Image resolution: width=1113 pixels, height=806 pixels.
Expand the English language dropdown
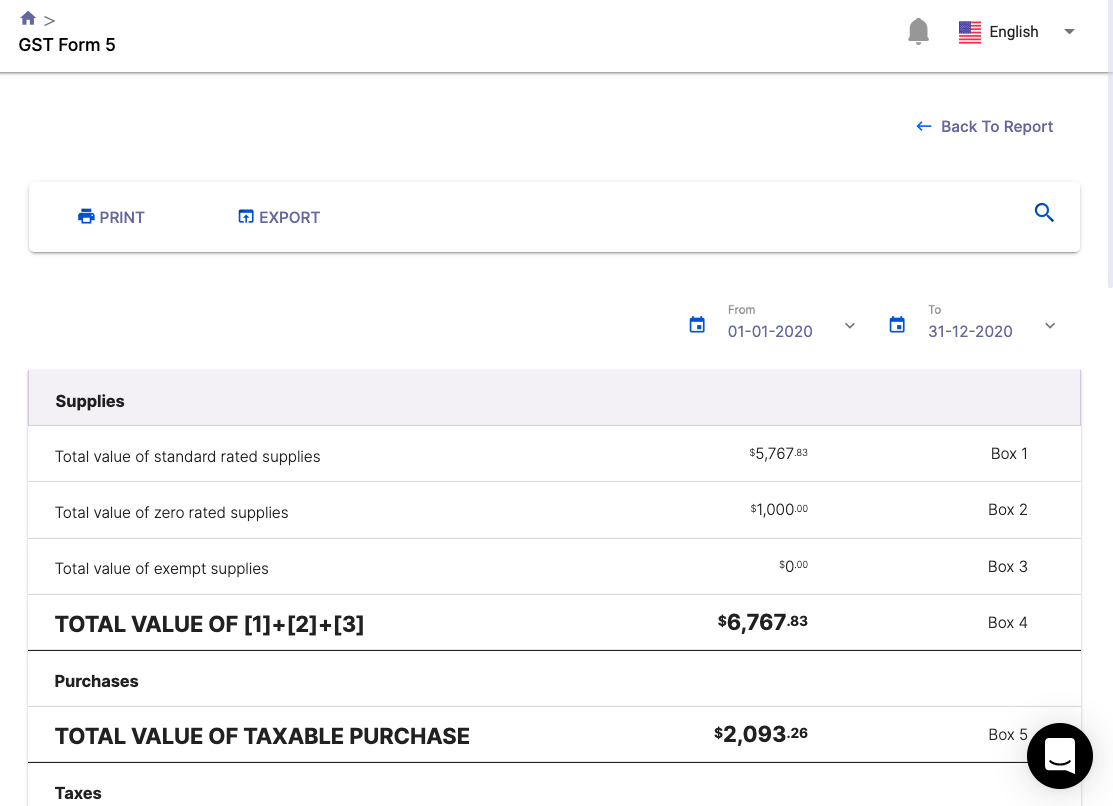1069,32
